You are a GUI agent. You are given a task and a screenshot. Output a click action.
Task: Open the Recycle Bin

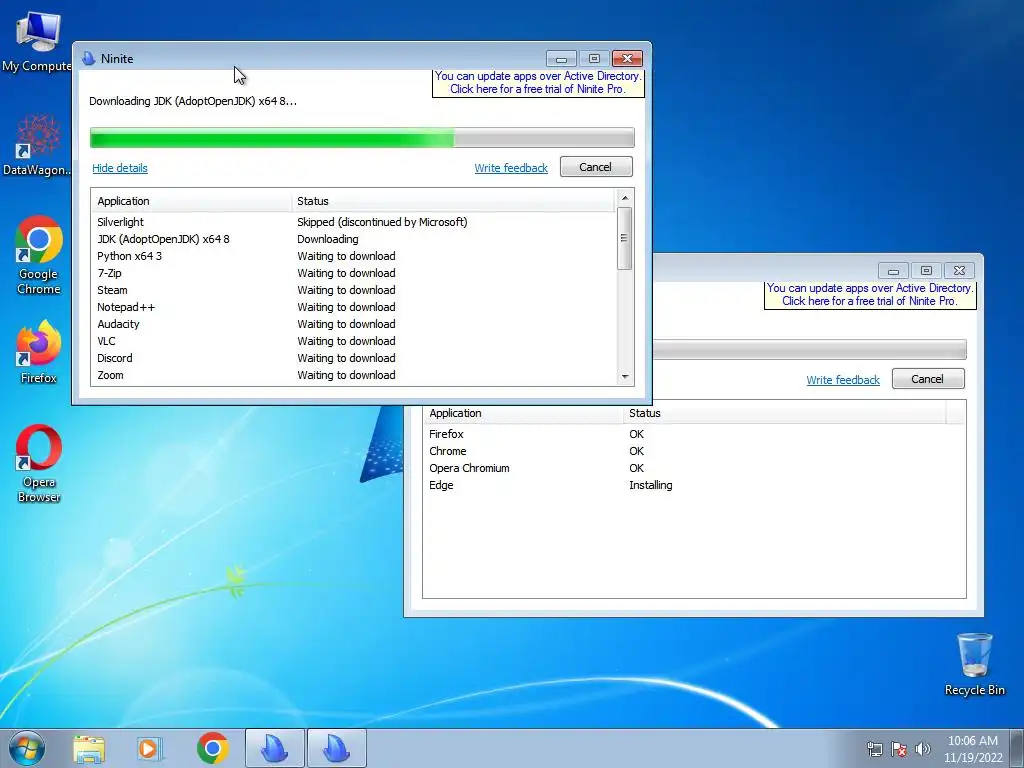(x=974, y=664)
